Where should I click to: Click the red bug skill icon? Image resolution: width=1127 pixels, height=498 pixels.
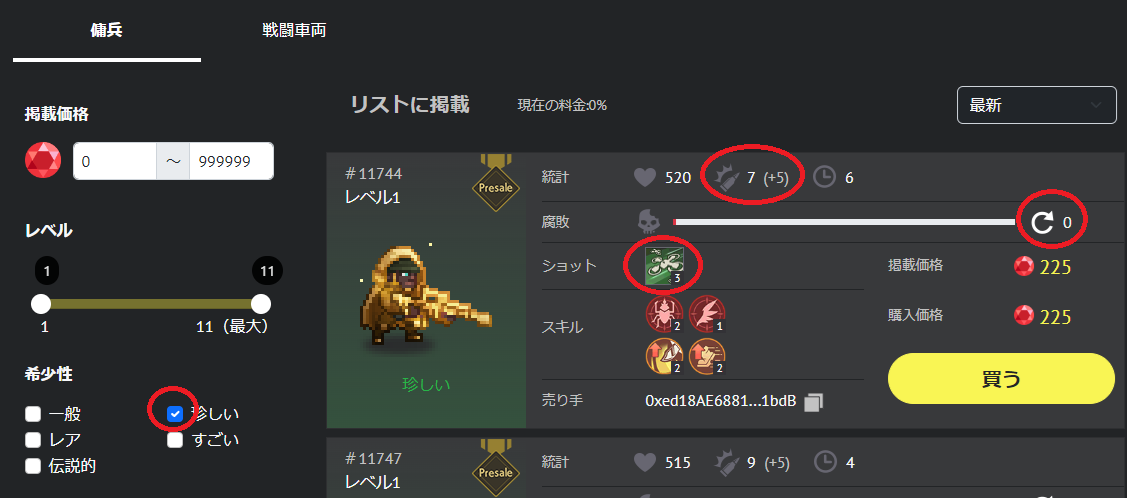[x=663, y=313]
